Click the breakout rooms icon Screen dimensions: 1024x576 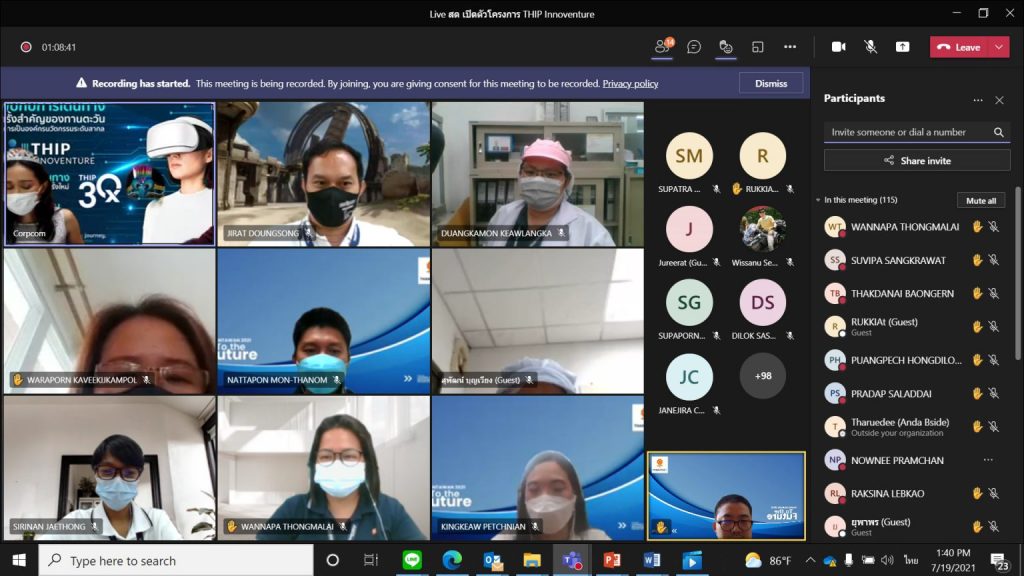(x=758, y=47)
